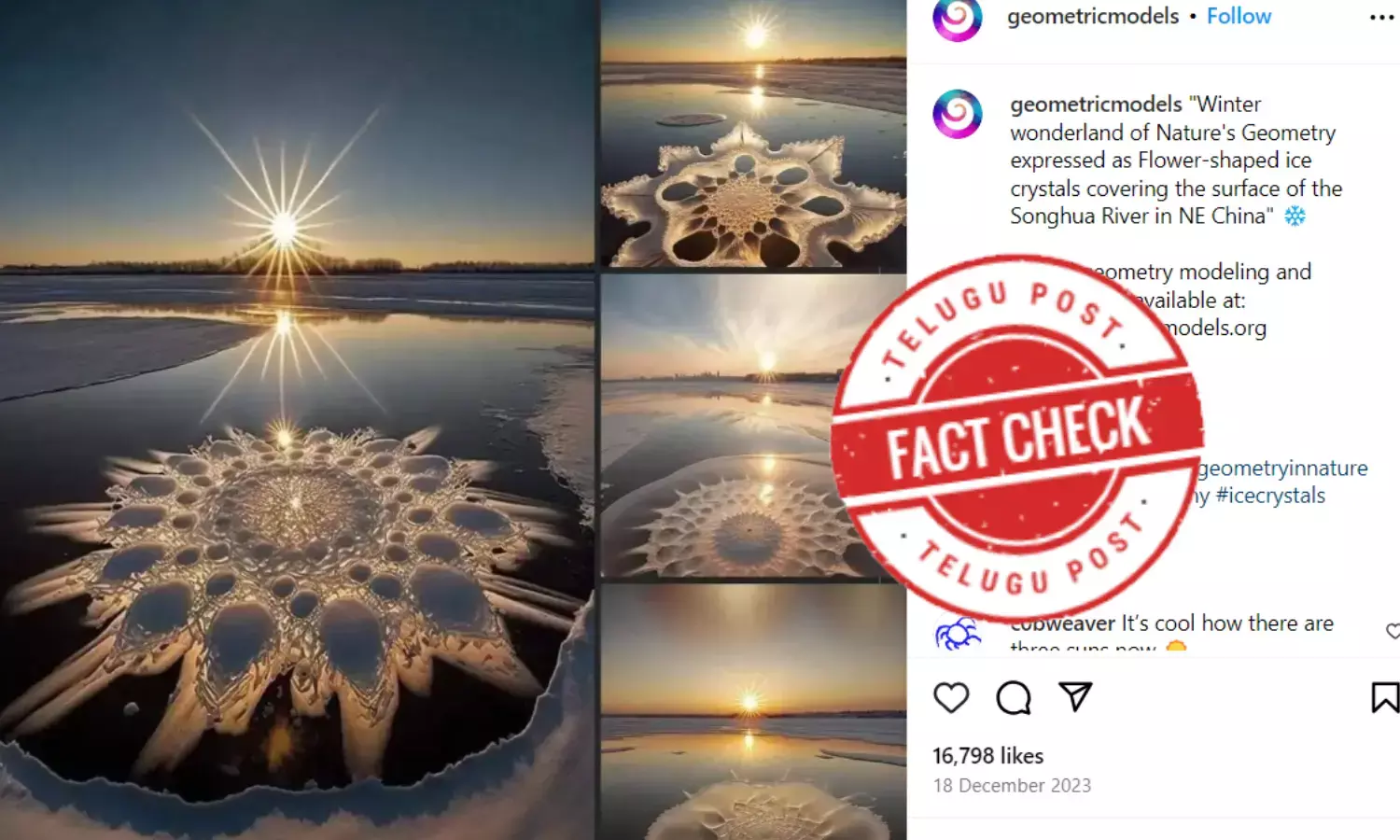Click the Telugu Post Fact Check stamp
This screenshot has width=1400, height=840.
[x=1017, y=439]
